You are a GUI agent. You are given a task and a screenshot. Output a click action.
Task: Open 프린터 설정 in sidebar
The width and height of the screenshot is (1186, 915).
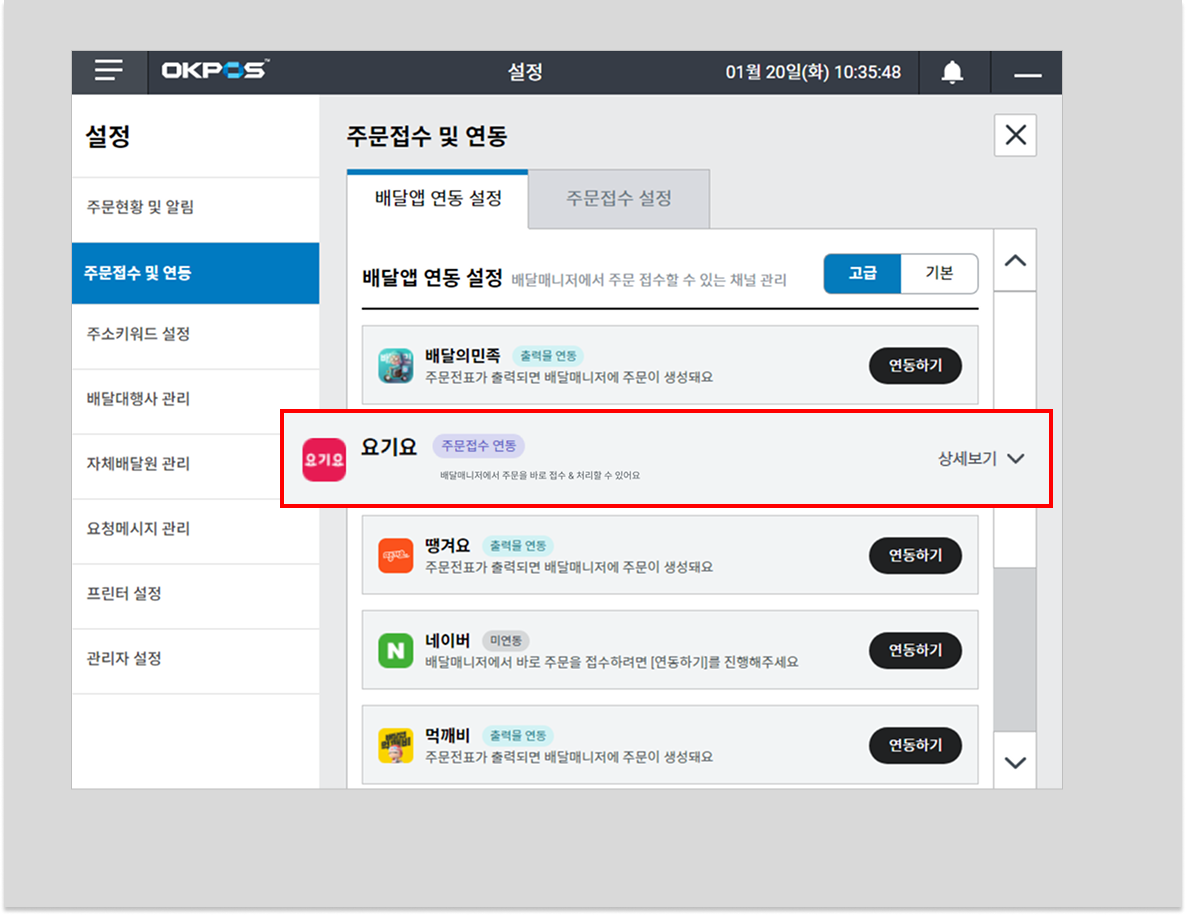(124, 594)
